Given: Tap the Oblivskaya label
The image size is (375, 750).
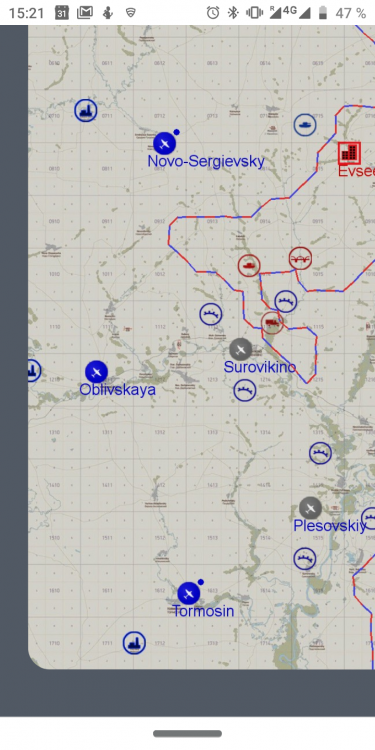Looking at the screenshot, I should tap(118, 390).
